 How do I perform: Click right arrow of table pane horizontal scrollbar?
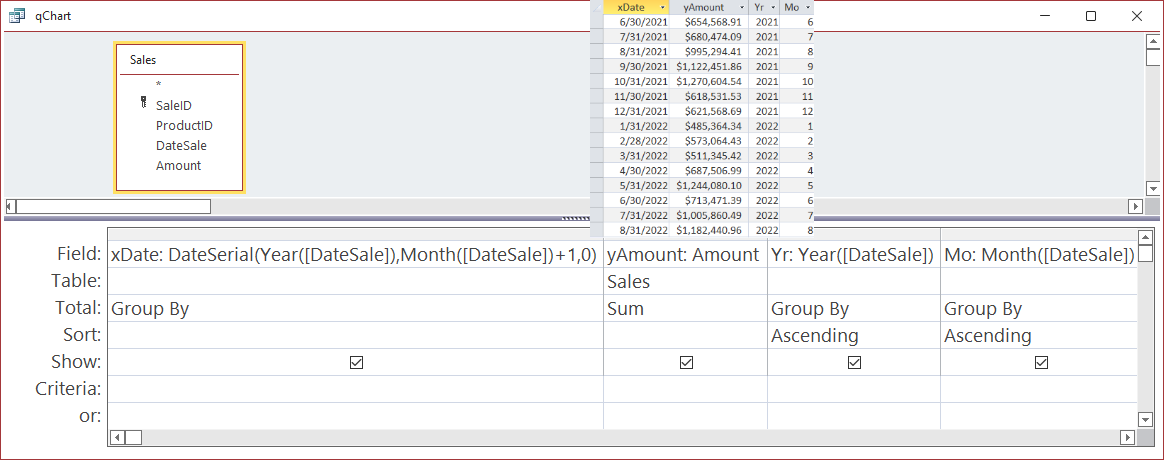click(x=1135, y=206)
